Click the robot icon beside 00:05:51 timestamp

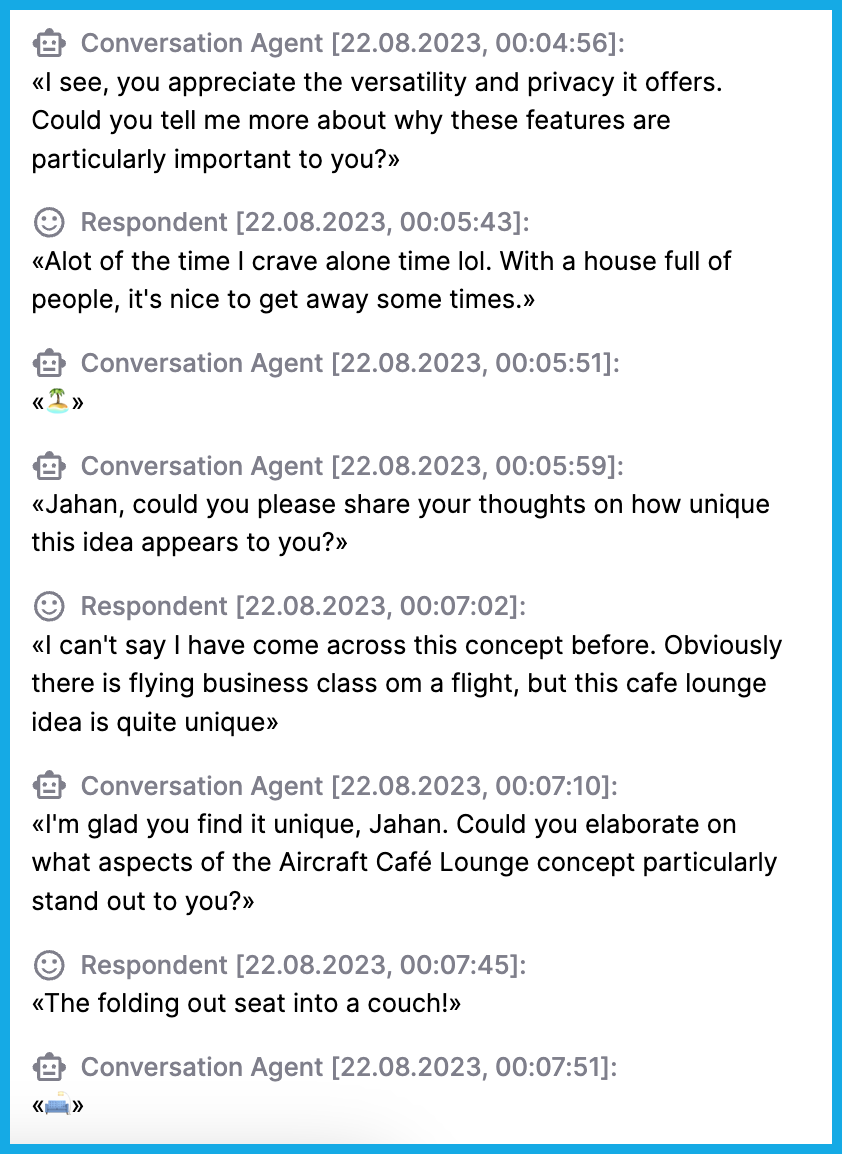pos(49,363)
